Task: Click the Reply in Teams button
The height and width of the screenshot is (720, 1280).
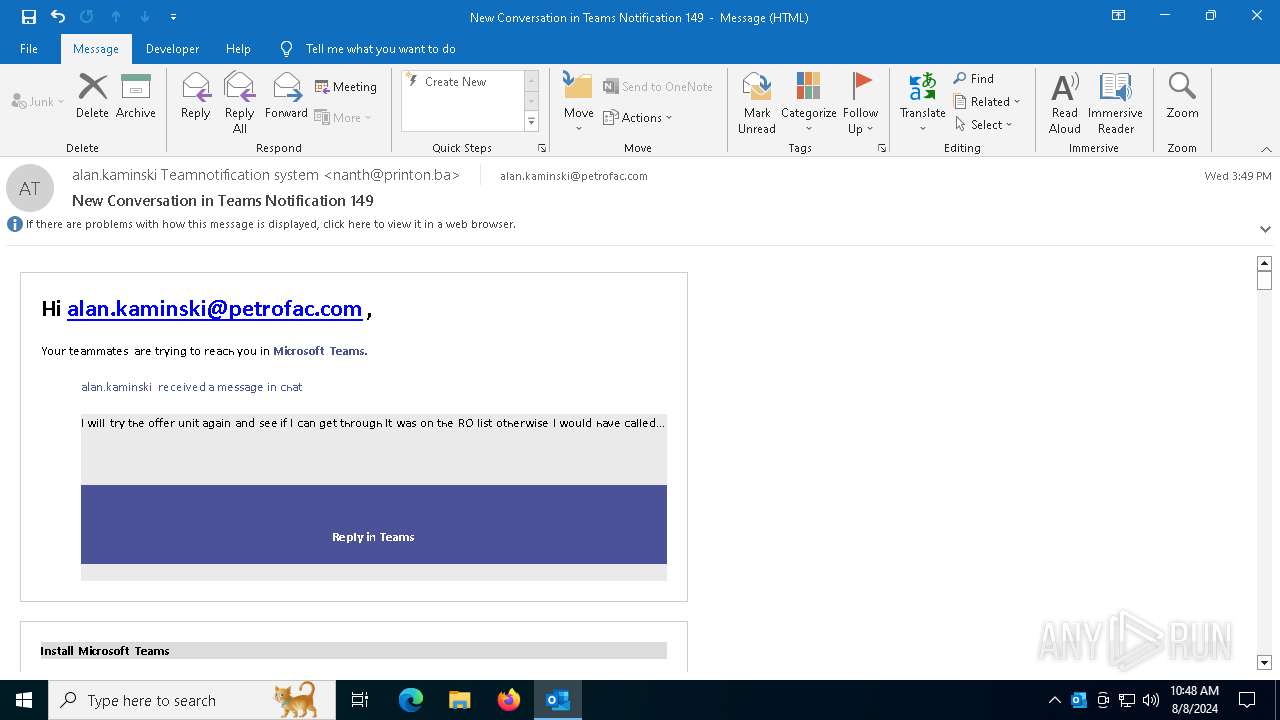Action: pyautogui.click(x=373, y=537)
